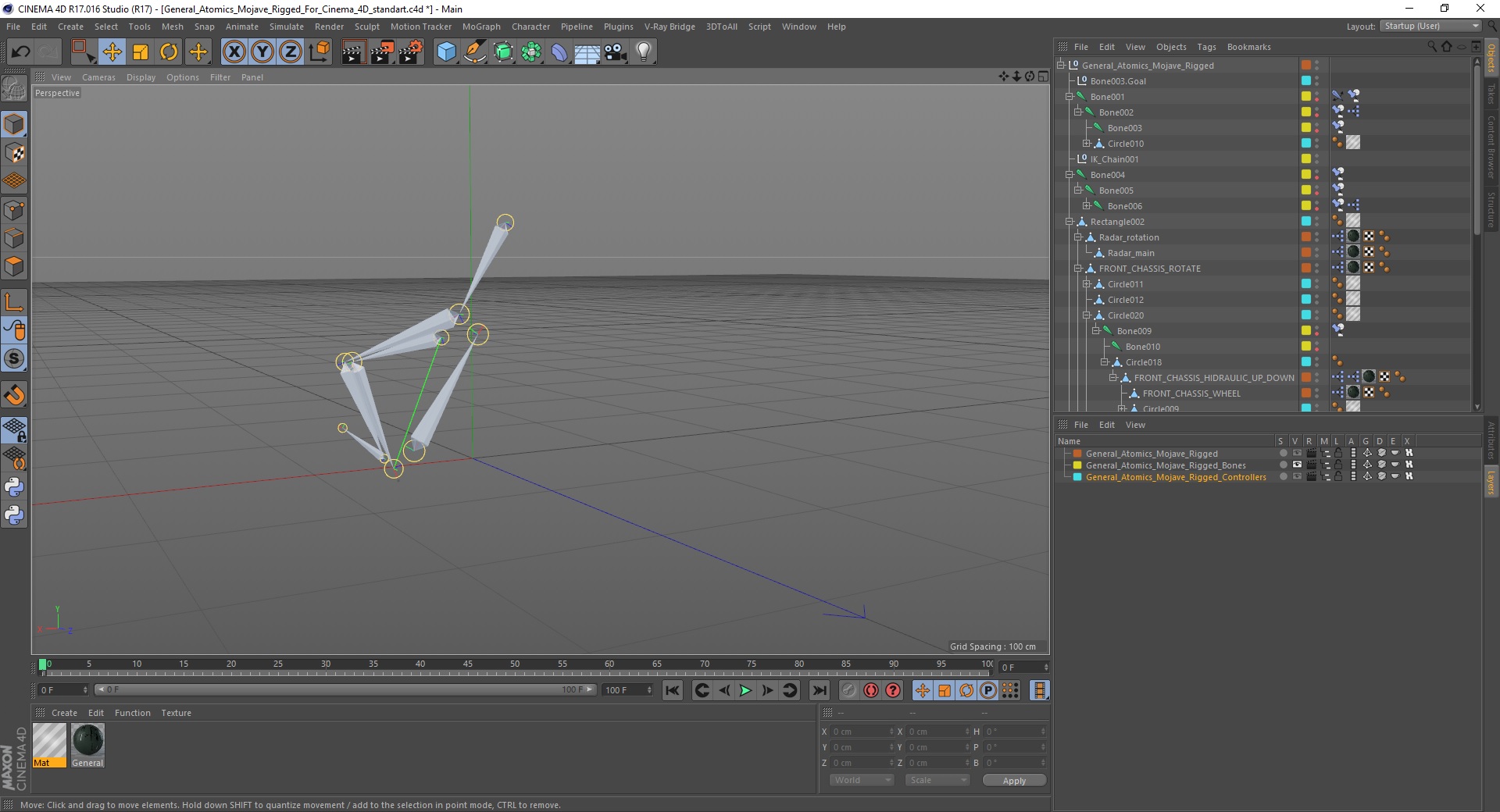The height and width of the screenshot is (812, 1500).
Task: Open material manager Create menu
Action: pos(64,713)
